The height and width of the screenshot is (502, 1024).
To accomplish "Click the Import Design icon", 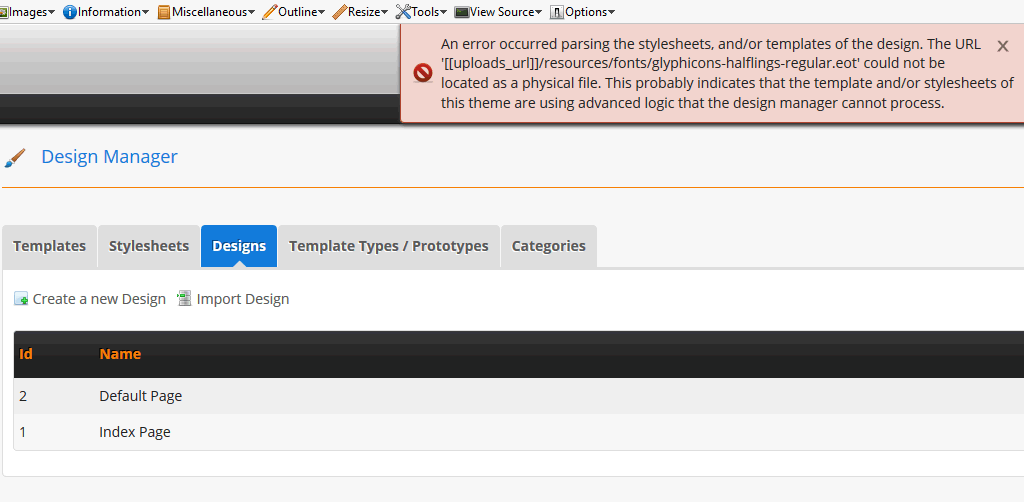I will pos(184,299).
